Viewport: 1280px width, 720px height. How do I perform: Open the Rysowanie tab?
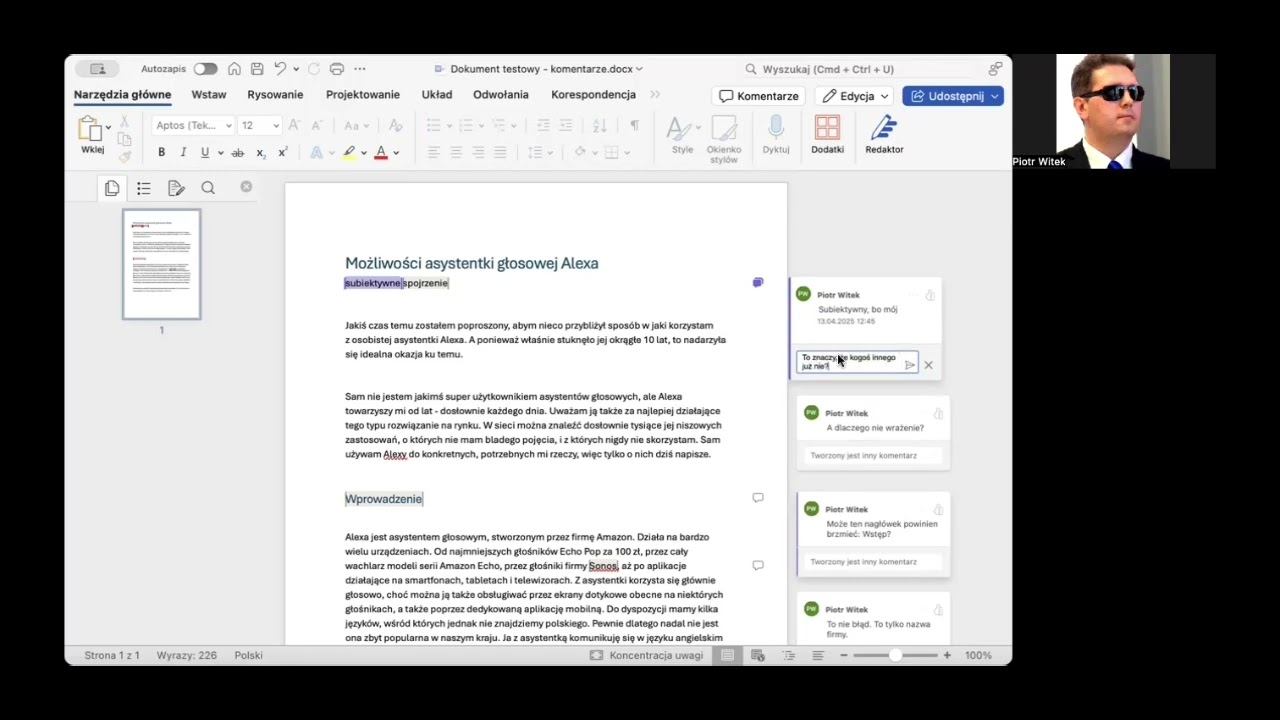275,94
